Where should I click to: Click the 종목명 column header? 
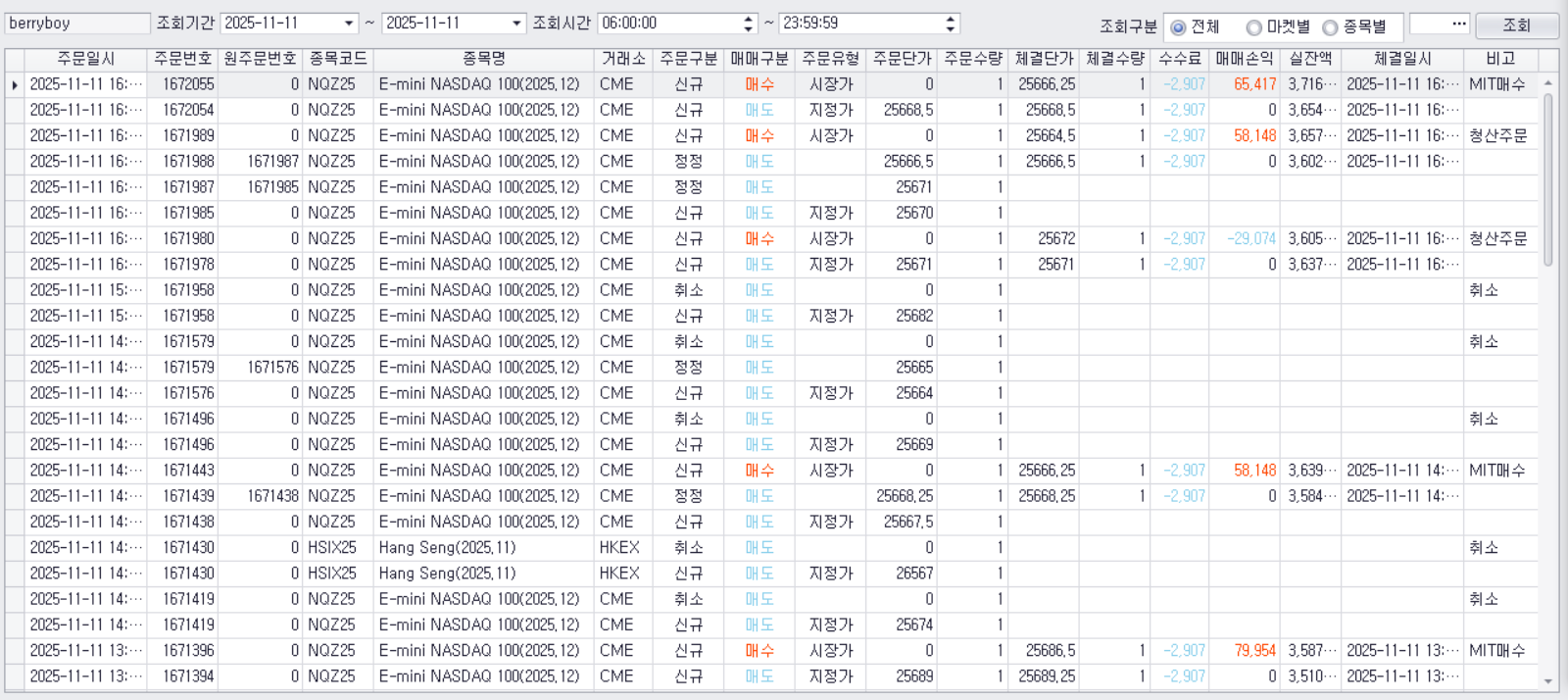[484, 59]
